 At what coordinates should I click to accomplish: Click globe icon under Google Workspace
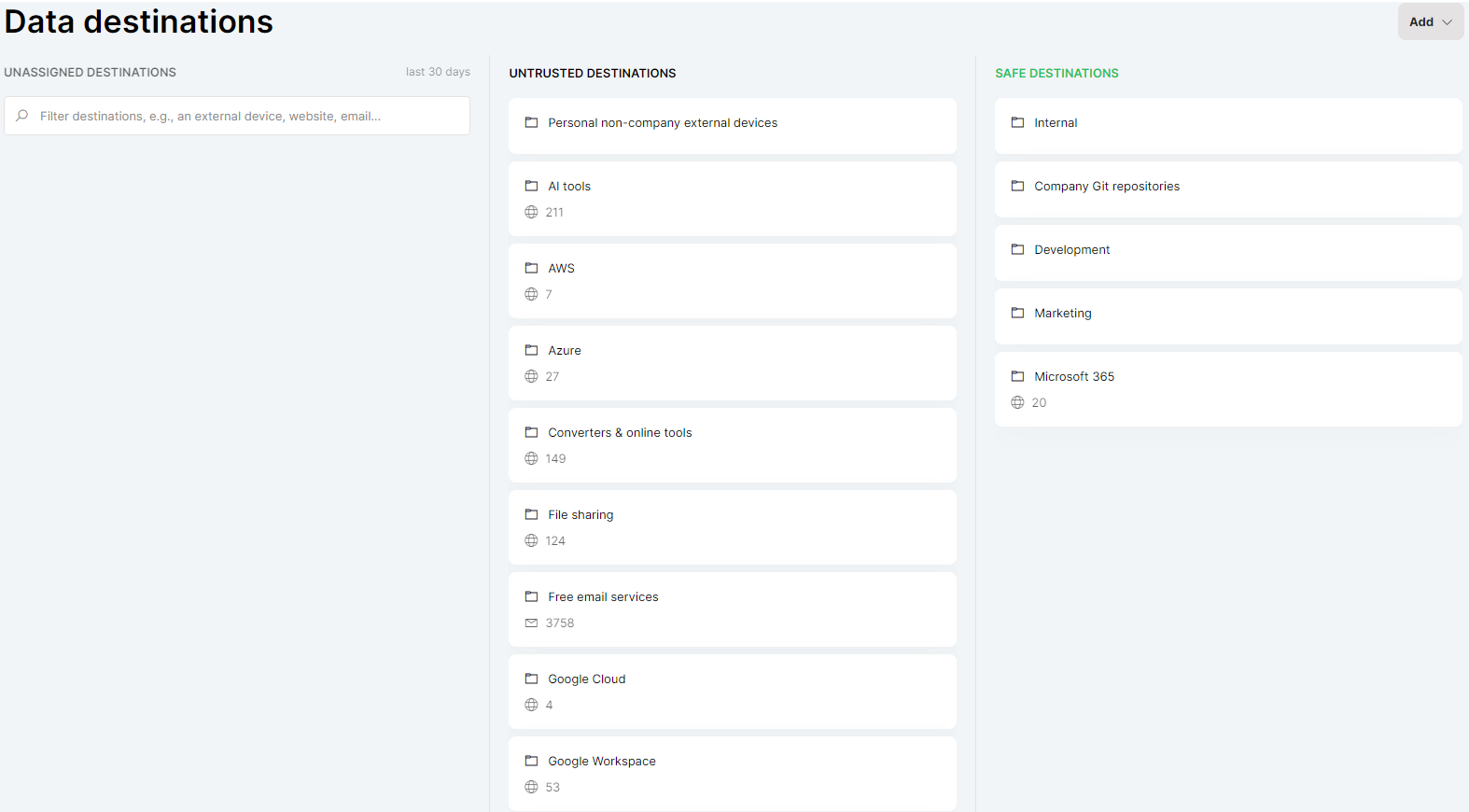[x=531, y=787]
